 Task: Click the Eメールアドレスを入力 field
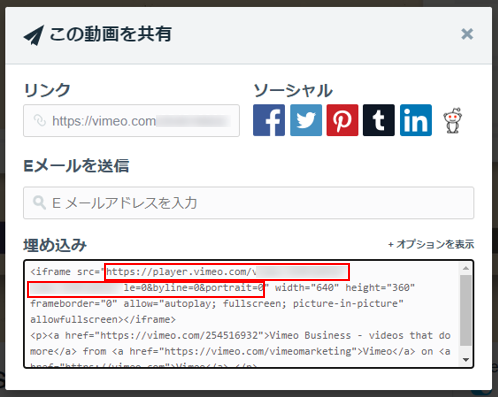(x=248, y=203)
